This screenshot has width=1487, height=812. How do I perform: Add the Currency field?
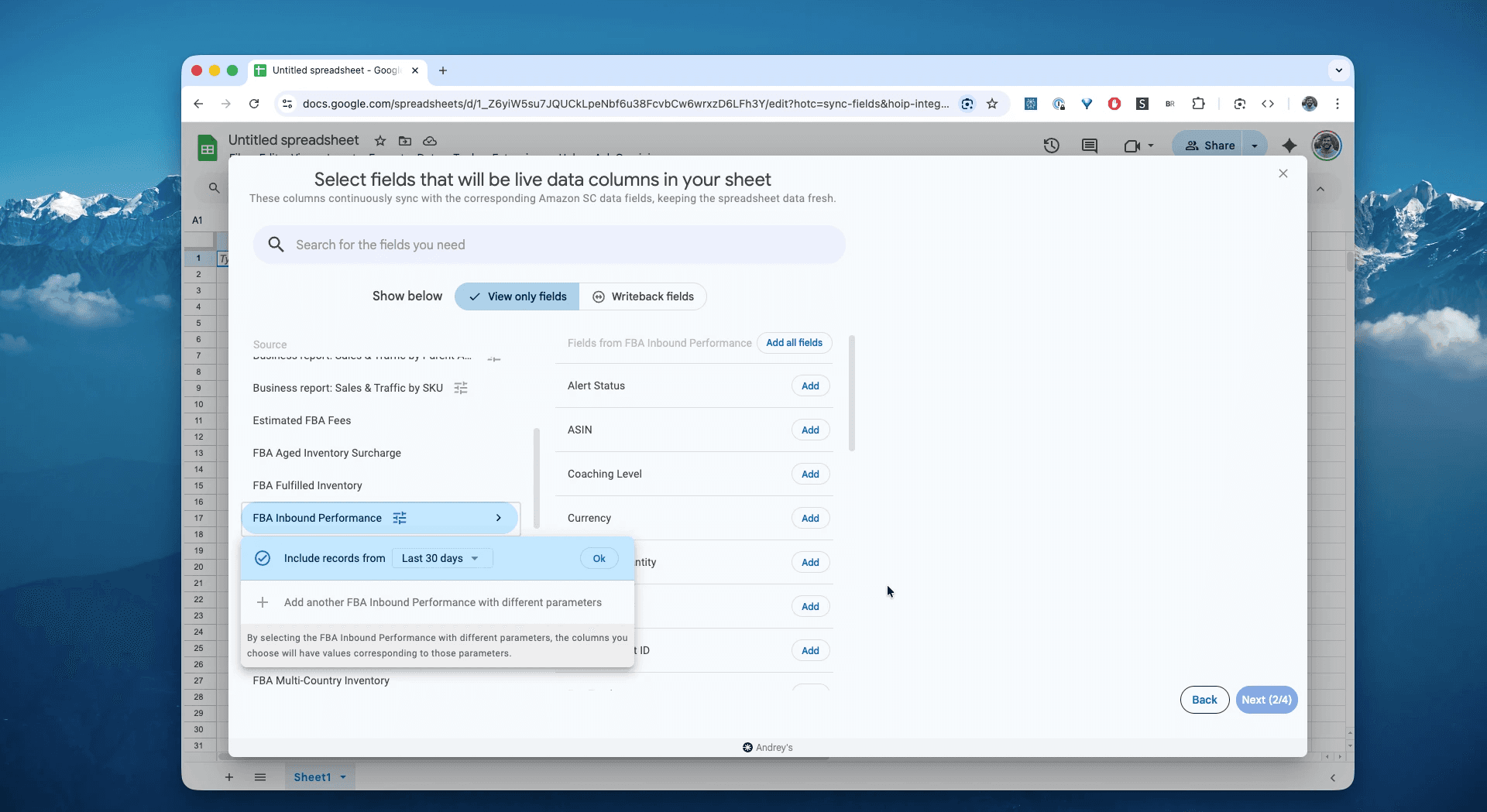pos(810,518)
